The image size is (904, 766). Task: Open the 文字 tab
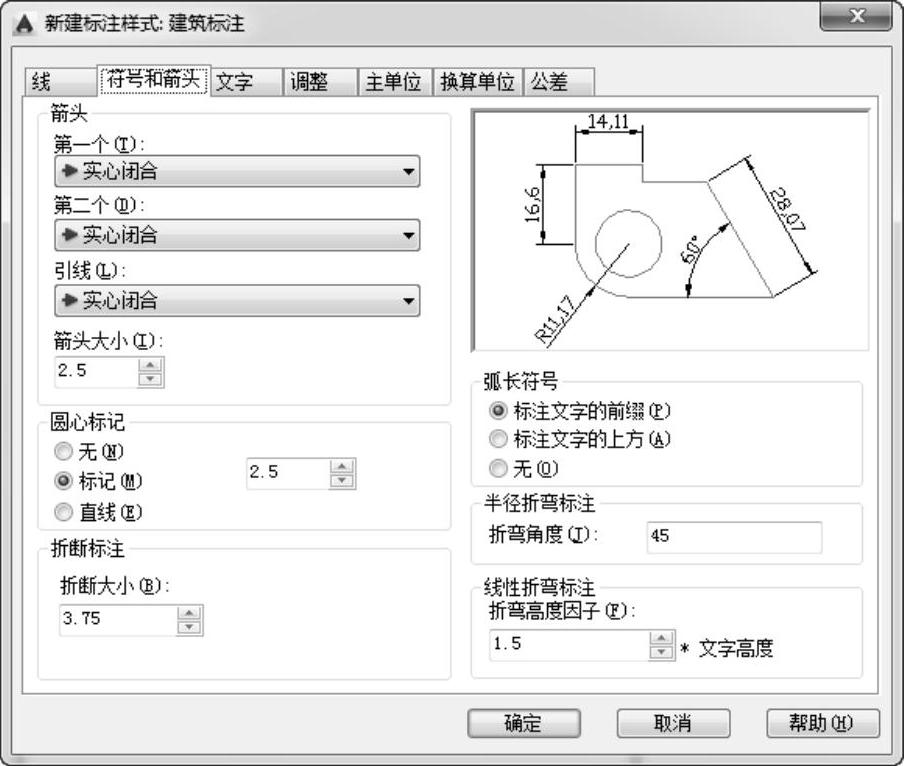pyautogui.click(x=246, y=82)
